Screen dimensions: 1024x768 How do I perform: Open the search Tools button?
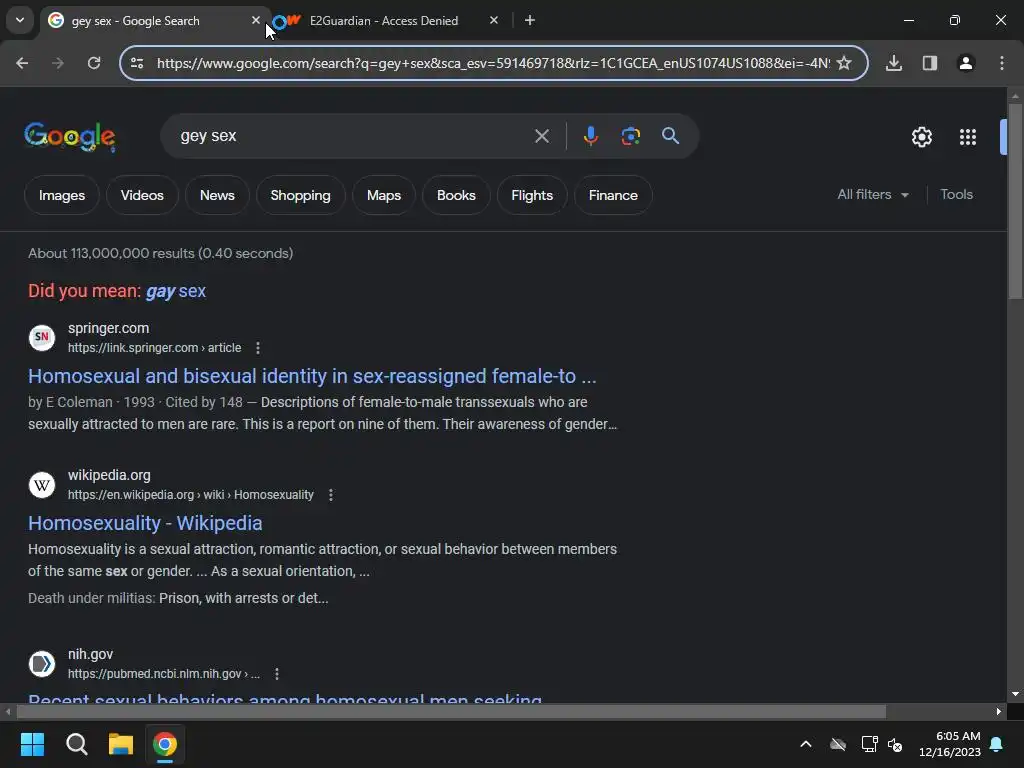click(x=956, y=195)
